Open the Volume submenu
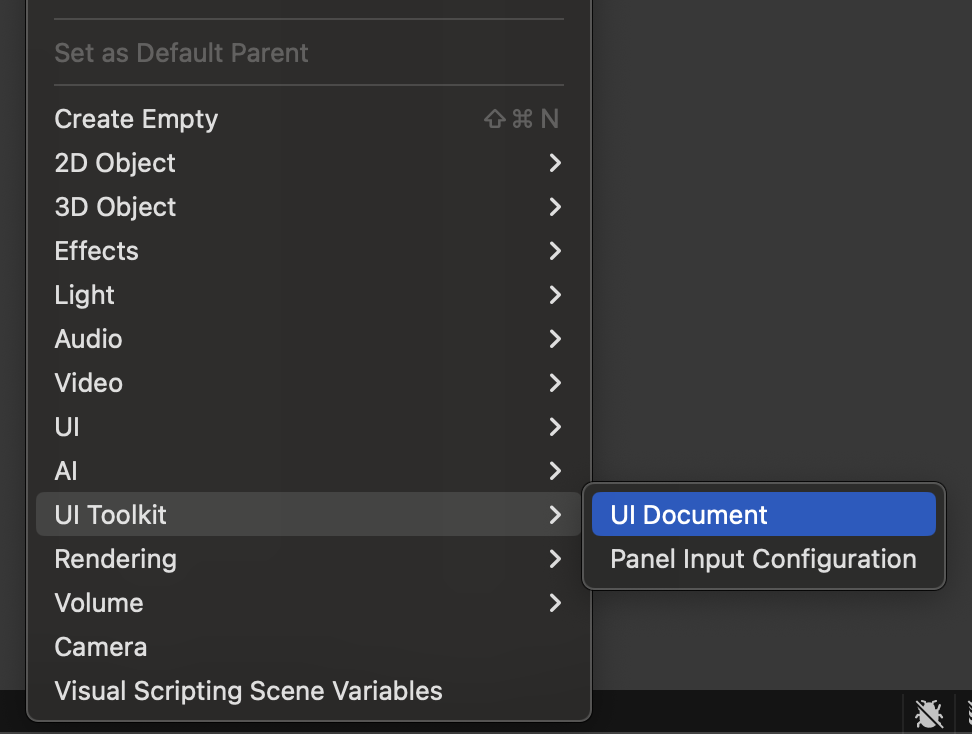972x734 pixels. pyautogui.click(x=99, y=603)
